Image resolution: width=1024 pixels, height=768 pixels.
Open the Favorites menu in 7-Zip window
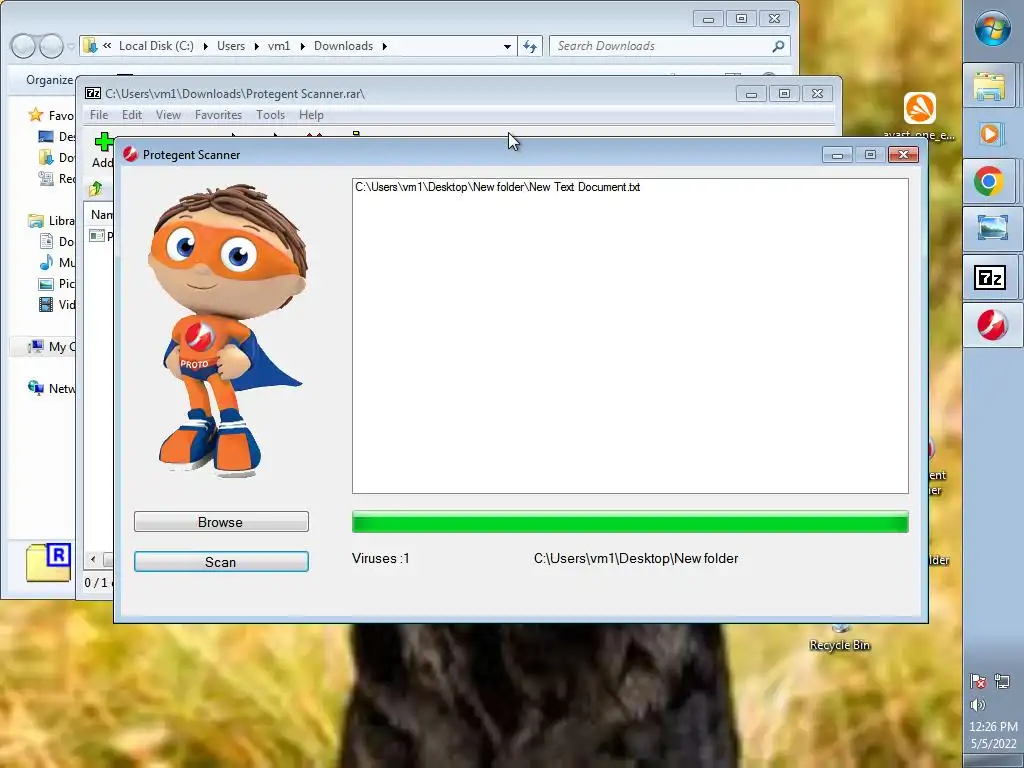(218, 115)
